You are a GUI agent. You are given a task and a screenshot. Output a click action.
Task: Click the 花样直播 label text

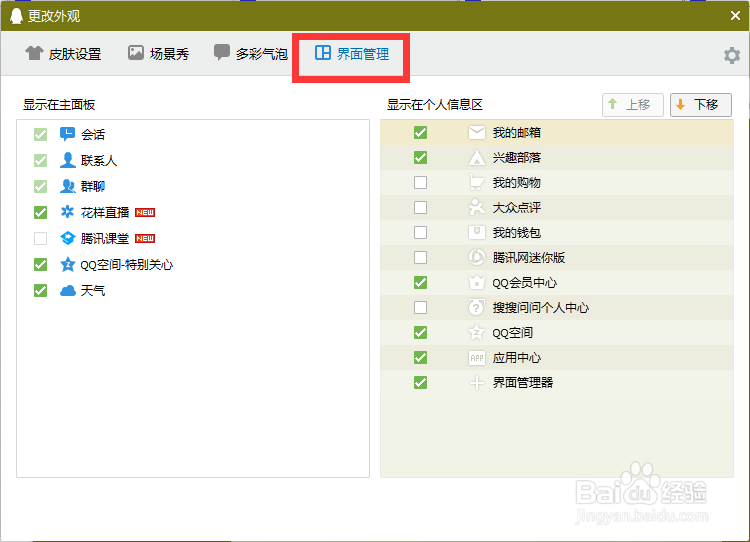coord(105,212)
